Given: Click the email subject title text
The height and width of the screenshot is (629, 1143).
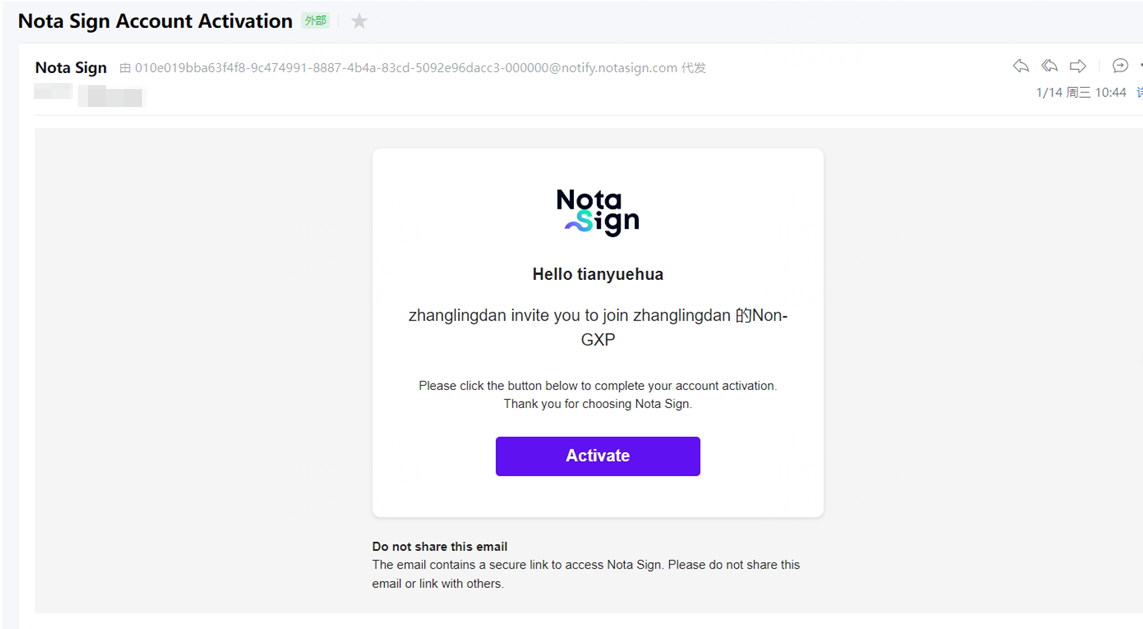Looking at the screenshot, I should (x=155, y=21).
